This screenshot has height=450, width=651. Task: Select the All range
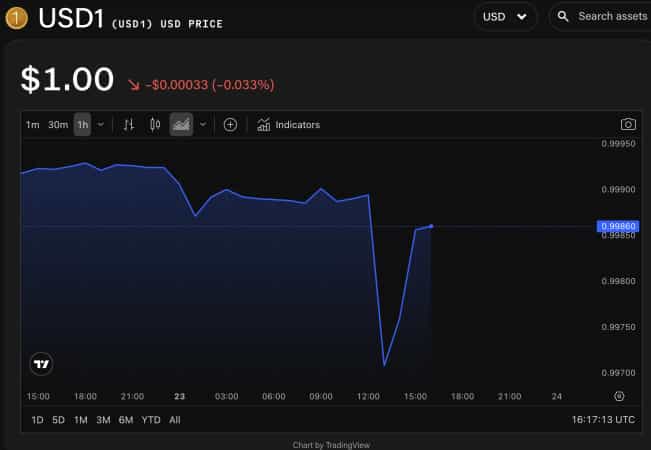click(175, 420)
